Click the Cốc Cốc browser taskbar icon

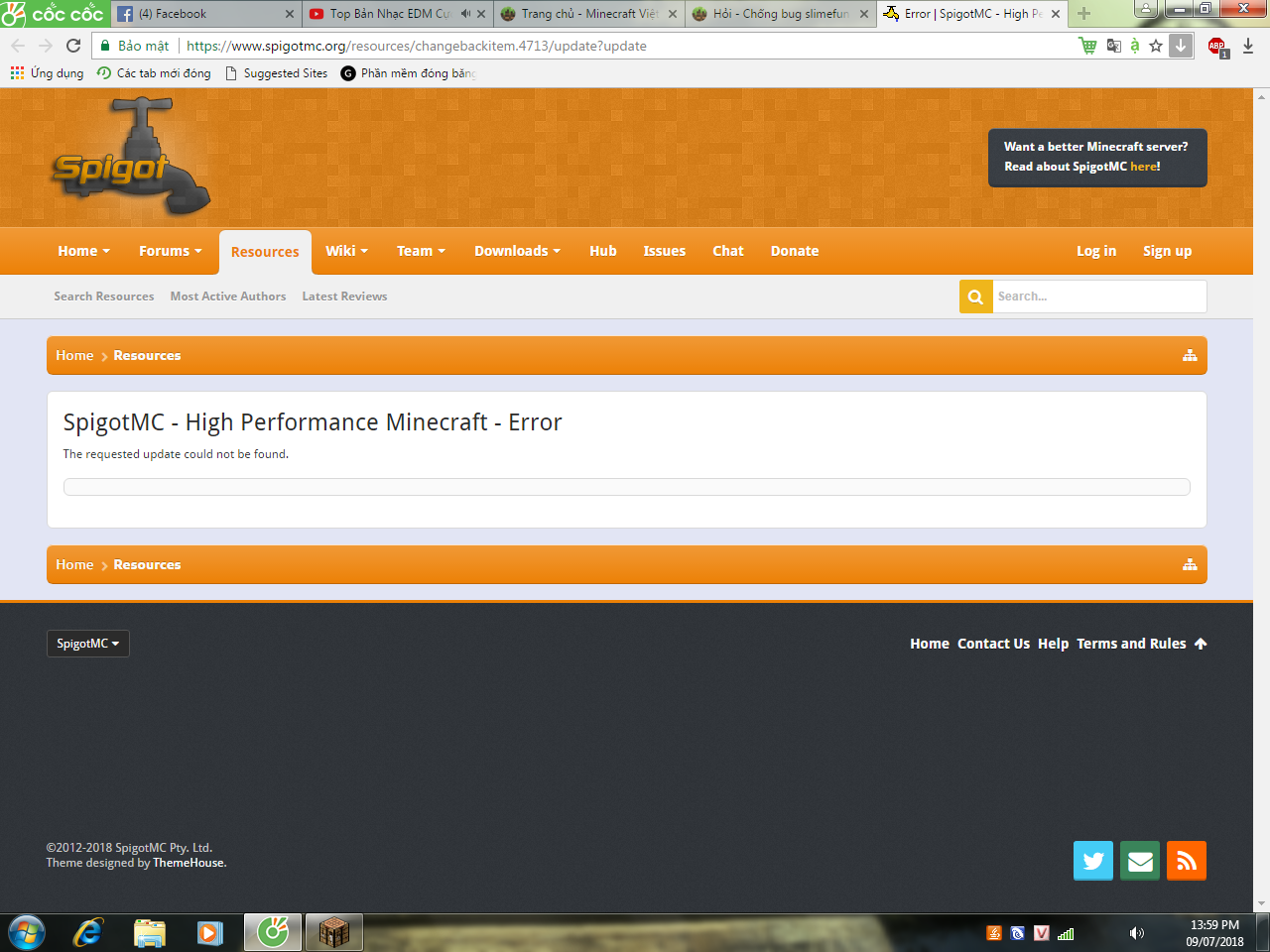(x=273, y=933)
